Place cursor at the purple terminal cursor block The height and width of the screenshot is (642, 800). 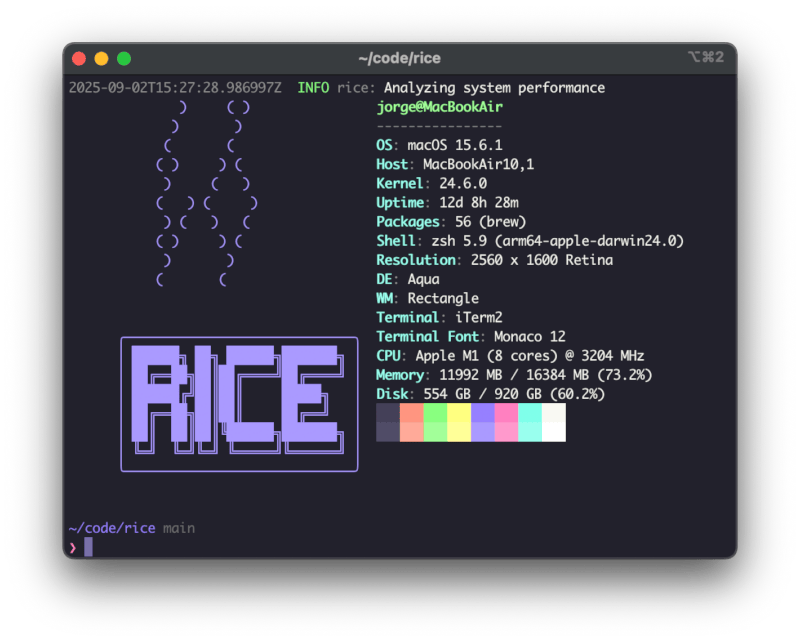88,547
